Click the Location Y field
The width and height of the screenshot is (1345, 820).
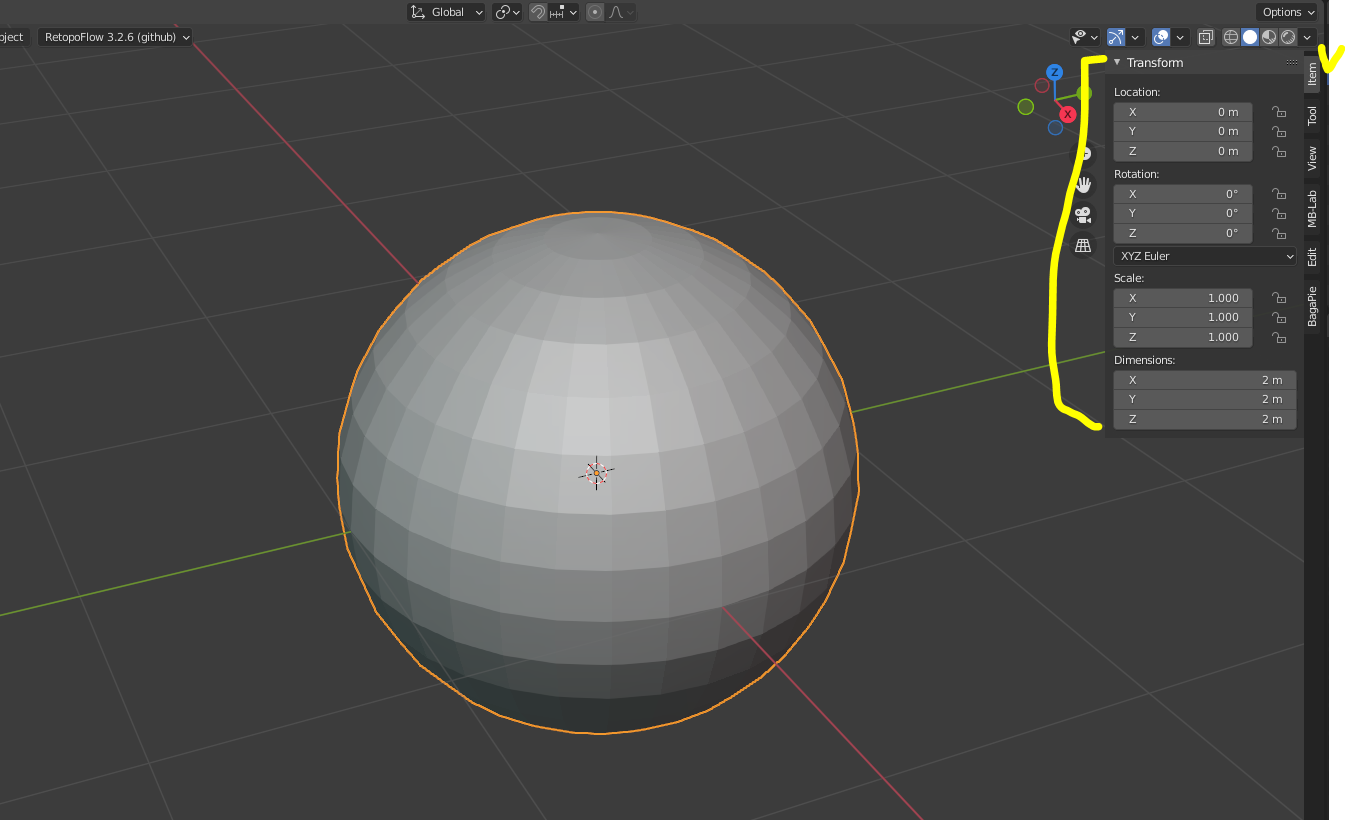click(x=1183, y=131)
